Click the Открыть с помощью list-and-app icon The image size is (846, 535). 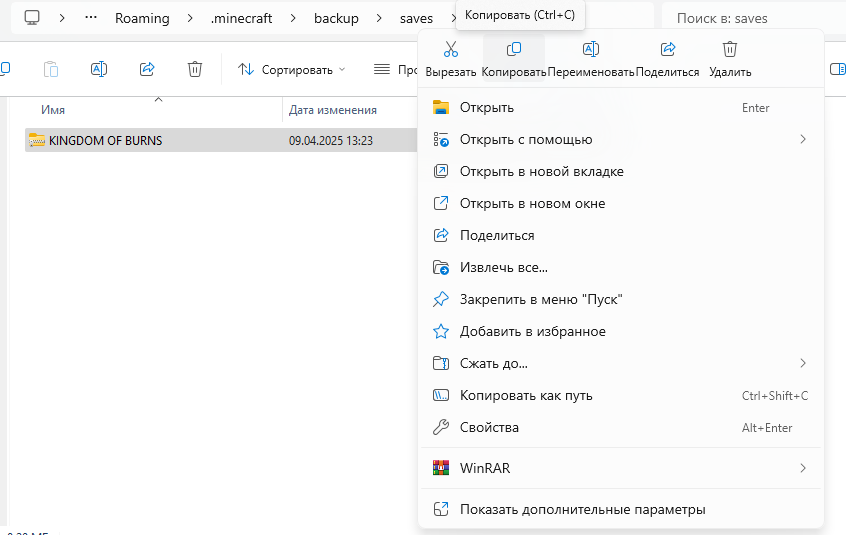pos(441,139)
